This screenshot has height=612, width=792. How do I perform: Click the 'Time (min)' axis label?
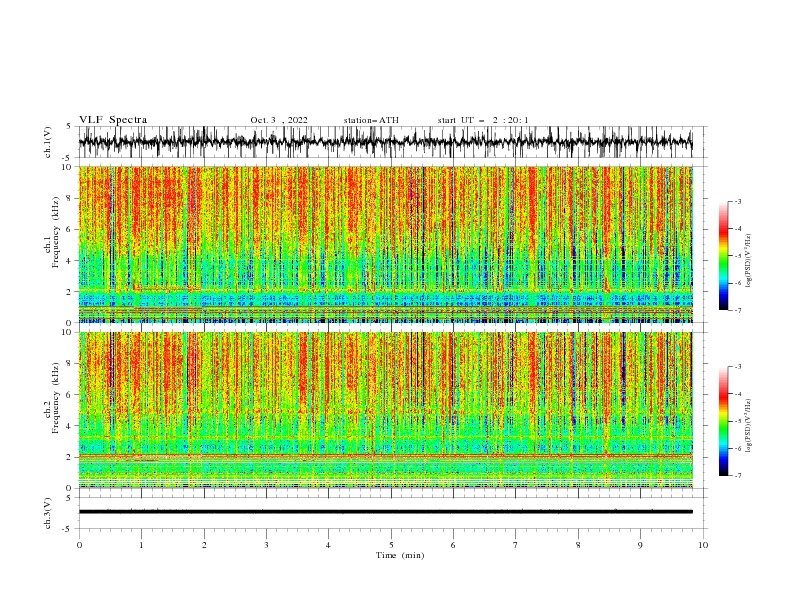point(400,555)
